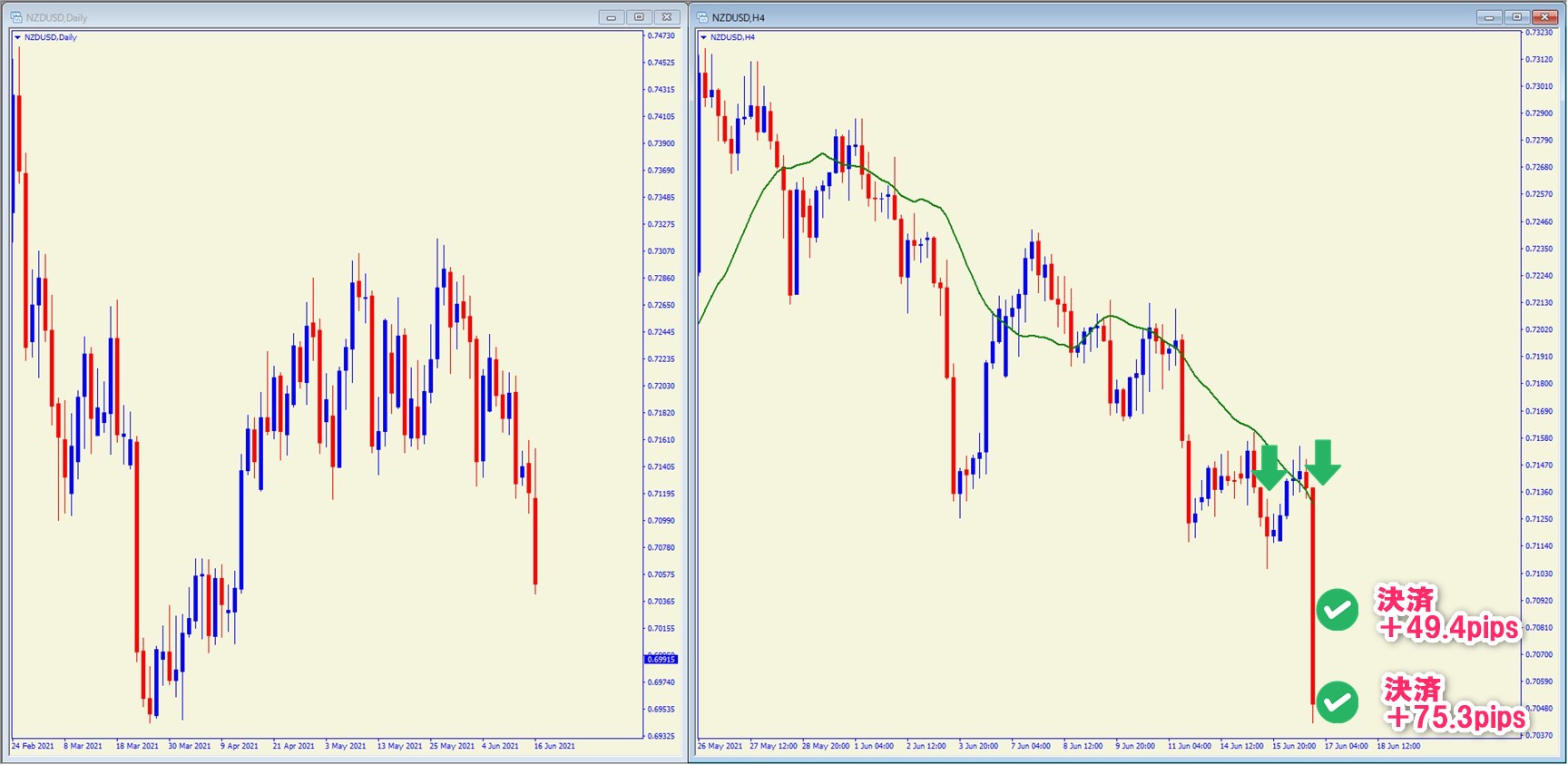The width and height of the screenshot is (1568, 765).
Task: Click the 0.69325 price on Daily axis
Action: coord(661,736)
